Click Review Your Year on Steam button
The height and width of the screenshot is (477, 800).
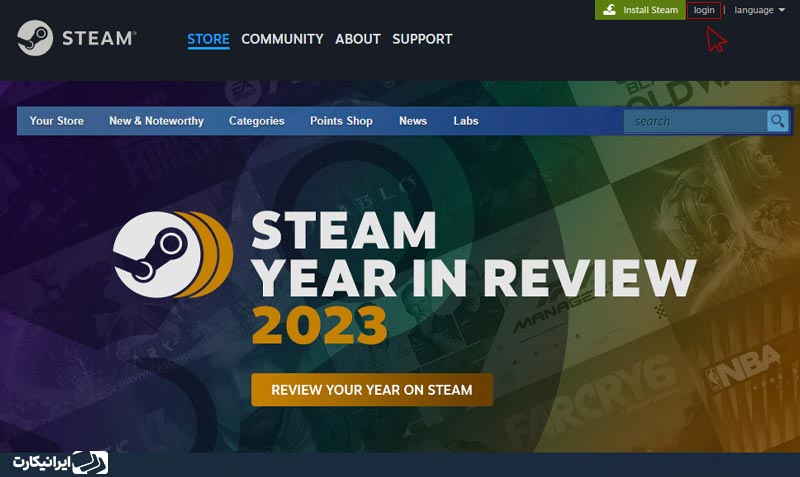[372, 390]
